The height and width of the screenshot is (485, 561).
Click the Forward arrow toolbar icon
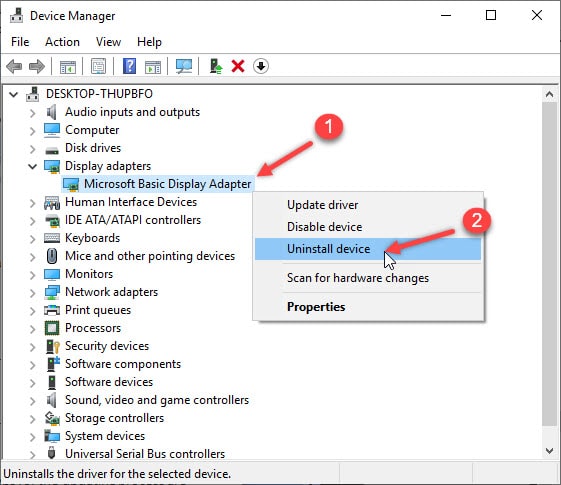pyautogui.click(x=37, y=67)
